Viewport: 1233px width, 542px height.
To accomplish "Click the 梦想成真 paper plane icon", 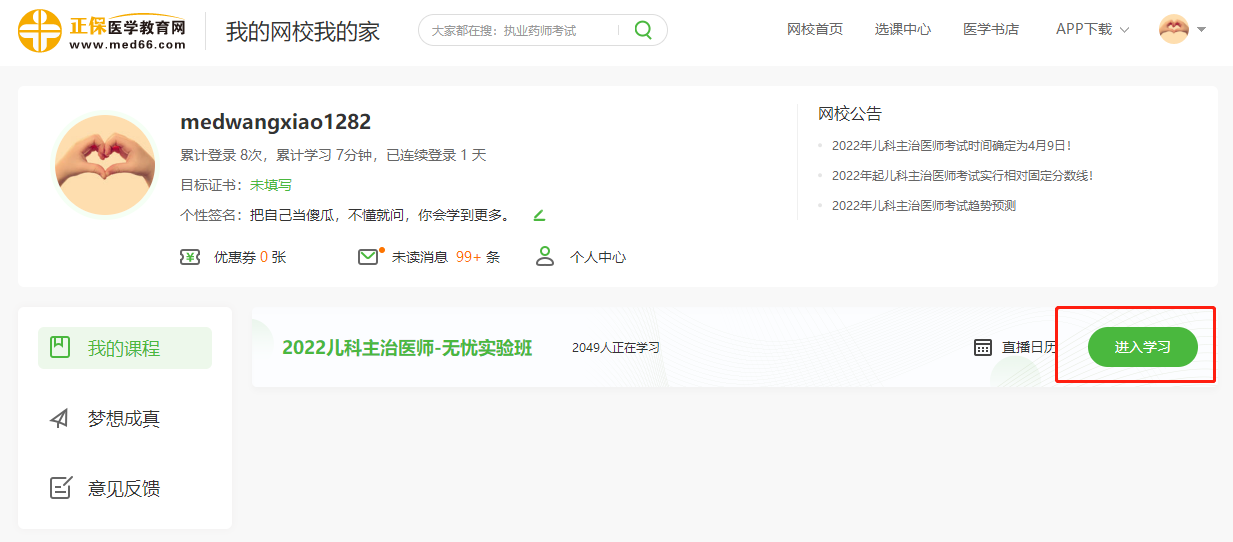I will 60,419.
